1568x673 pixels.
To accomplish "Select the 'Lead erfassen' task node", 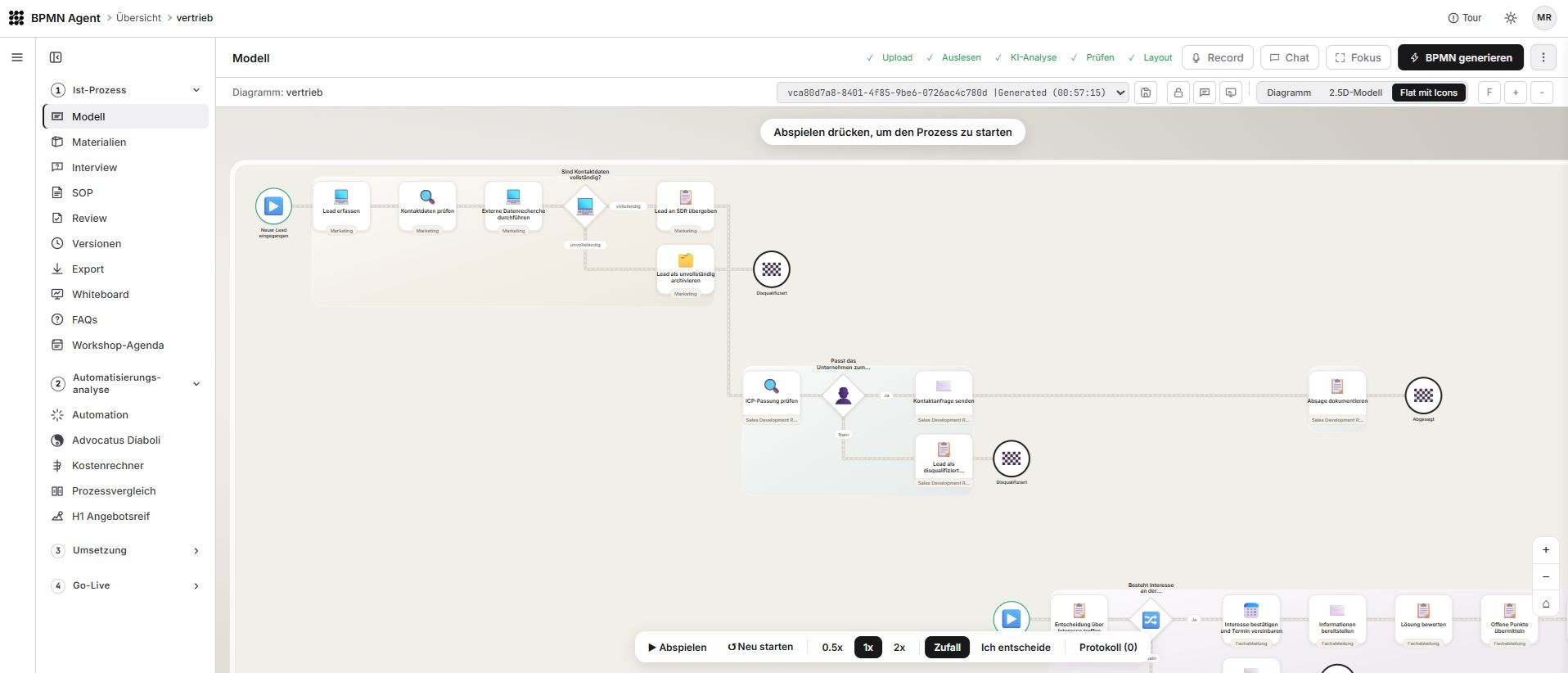I will (x=341, y=206).
